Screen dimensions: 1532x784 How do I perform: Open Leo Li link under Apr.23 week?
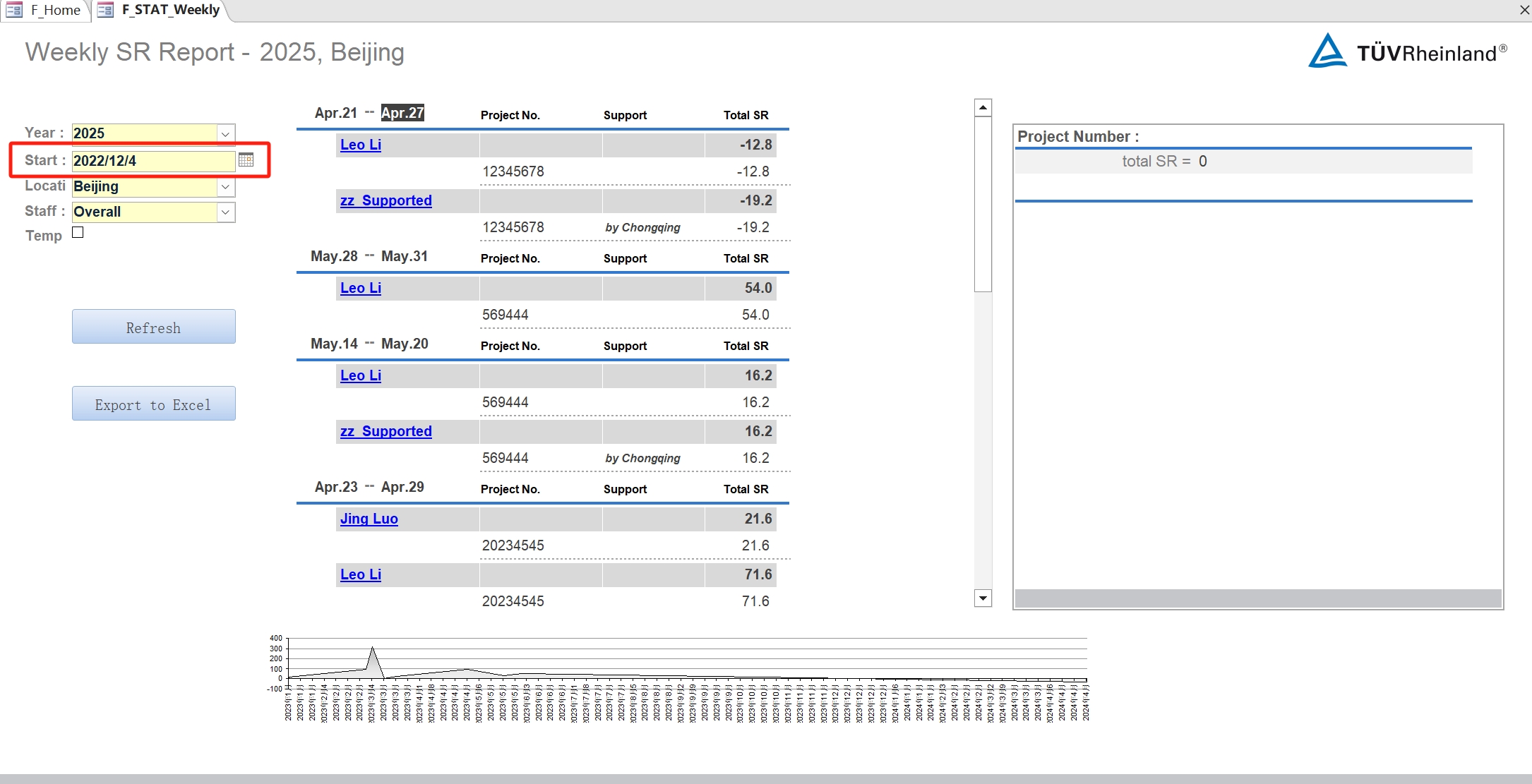click(x=361, y=574)
